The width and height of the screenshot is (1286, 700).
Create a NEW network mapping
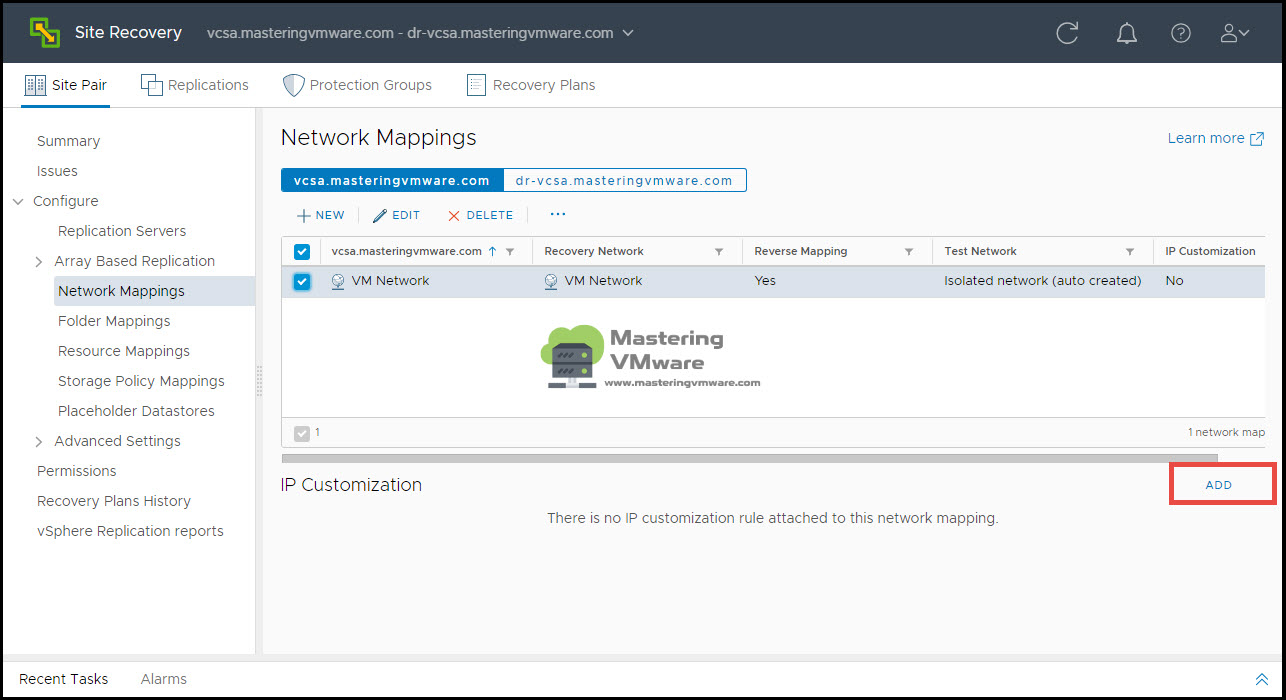[x=321, y=215]
